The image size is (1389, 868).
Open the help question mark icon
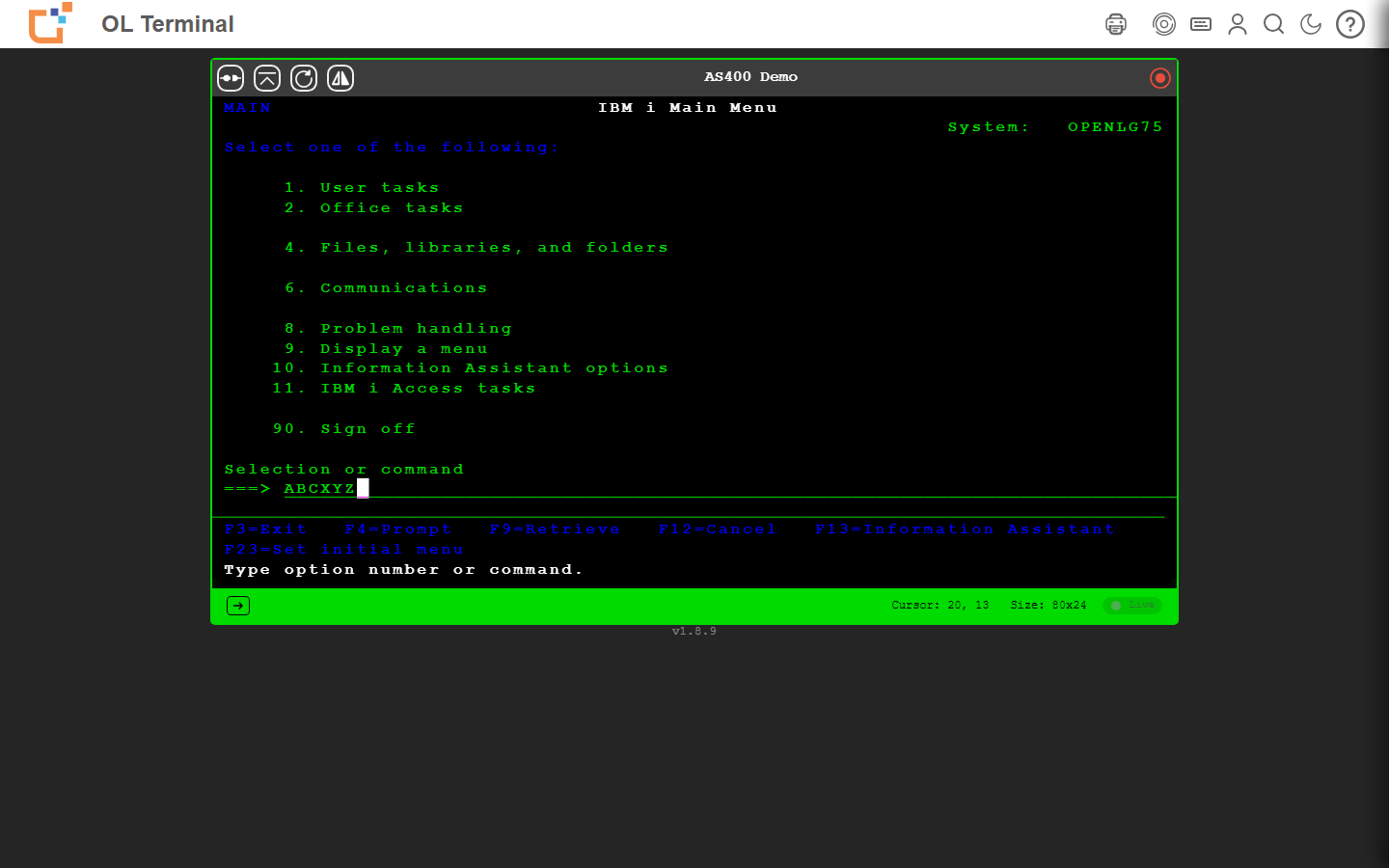[x=1350, y=24]
